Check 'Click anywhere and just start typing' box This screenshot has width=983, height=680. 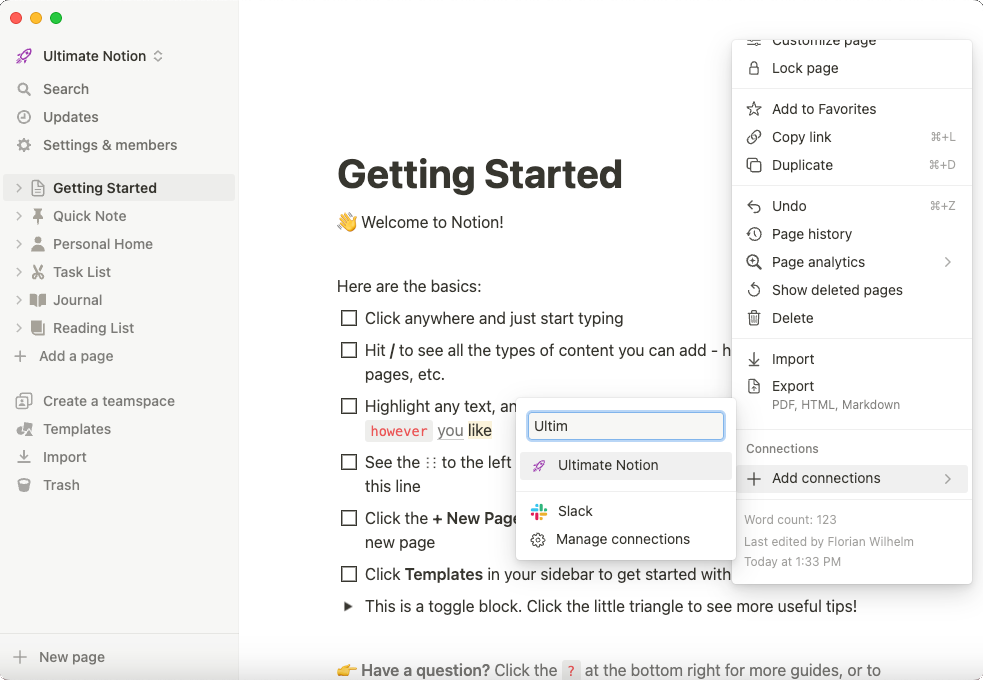tap(349, 318)
